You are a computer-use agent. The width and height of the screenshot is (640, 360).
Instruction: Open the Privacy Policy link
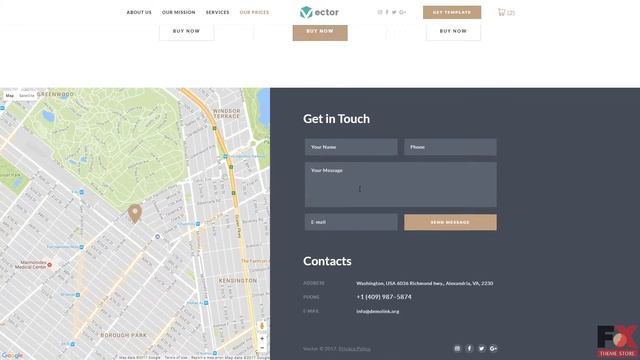355,349
